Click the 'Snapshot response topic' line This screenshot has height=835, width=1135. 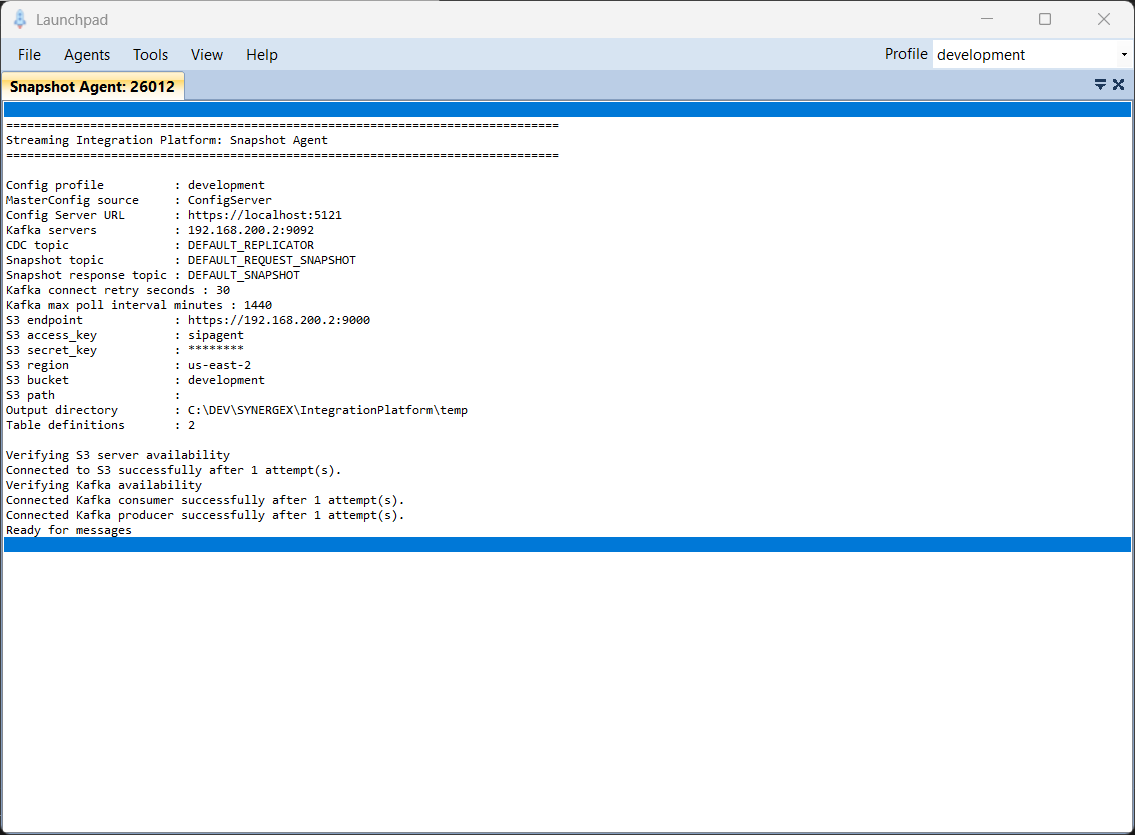[x=153, y=276]
